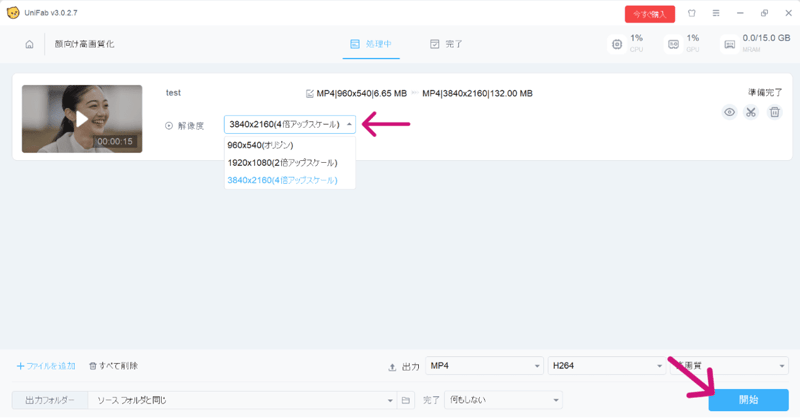
Task: Click すべて削除 to remove all
Action: tap(113, 366)
